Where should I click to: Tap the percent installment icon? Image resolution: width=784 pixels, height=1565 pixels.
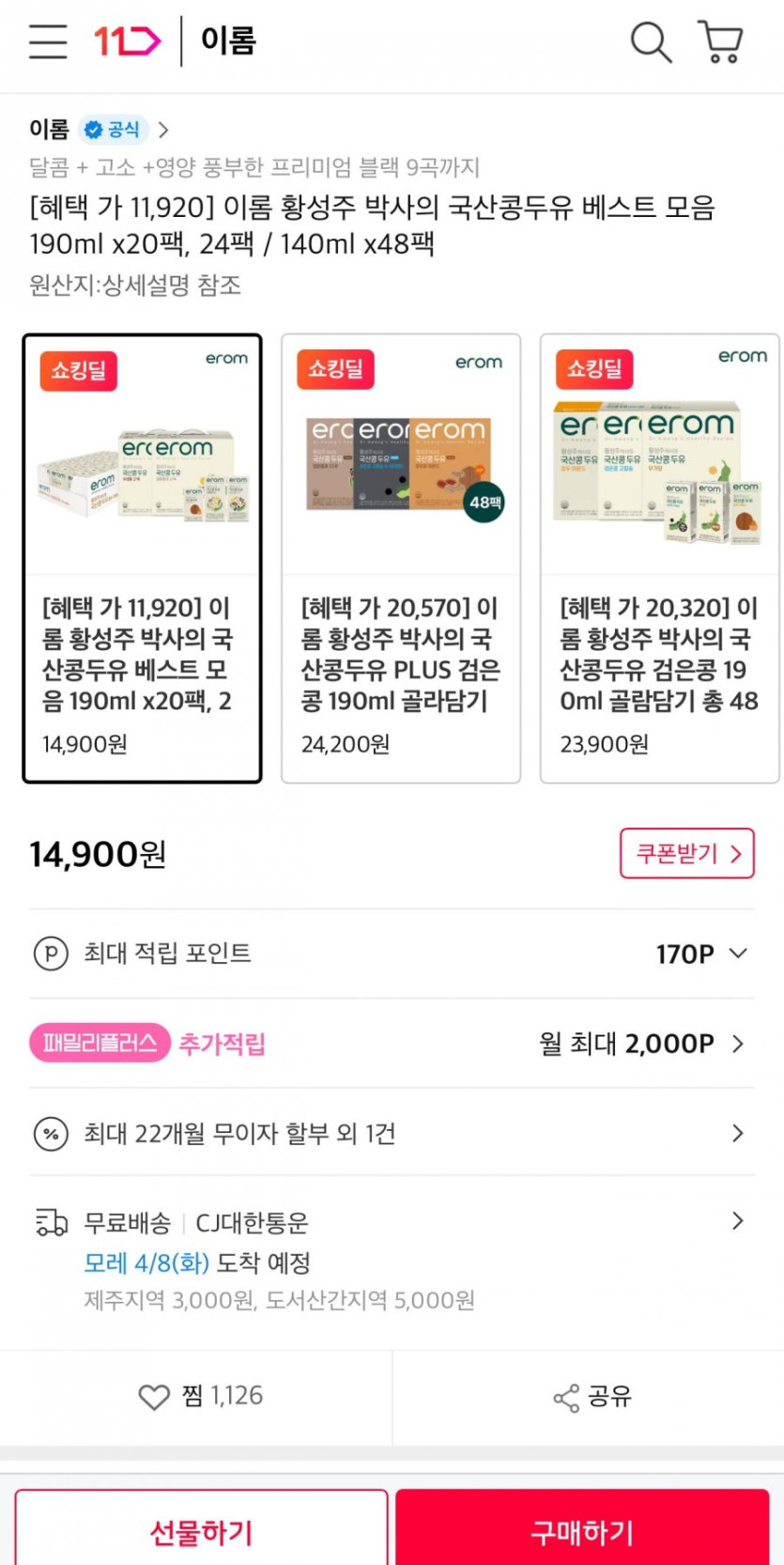(x=51, y=1134)
